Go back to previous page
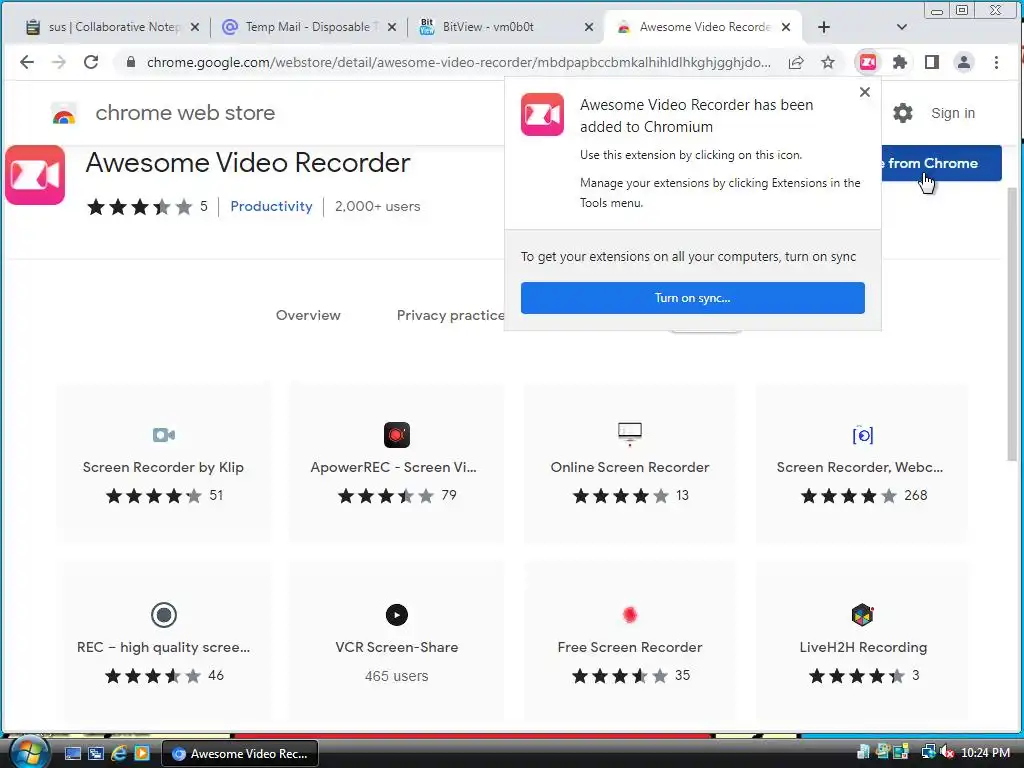 (27, 62)
